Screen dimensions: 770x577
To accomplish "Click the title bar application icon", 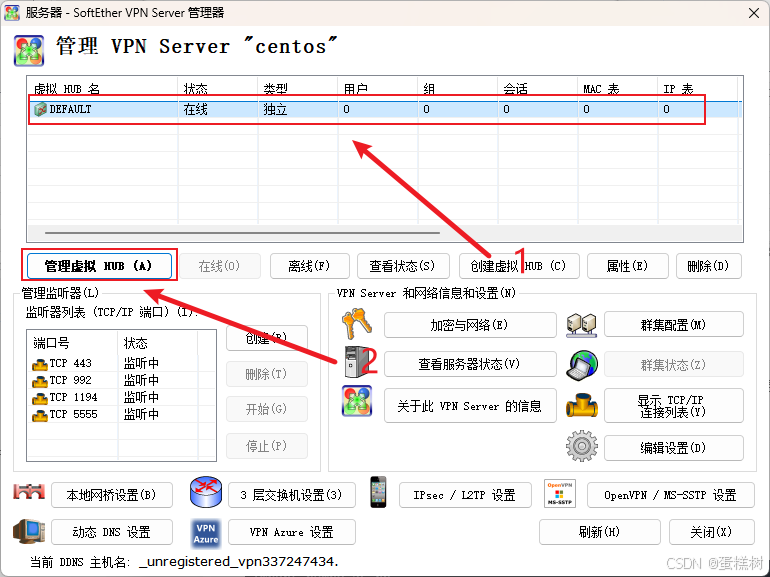I will [x=12, y=12].
